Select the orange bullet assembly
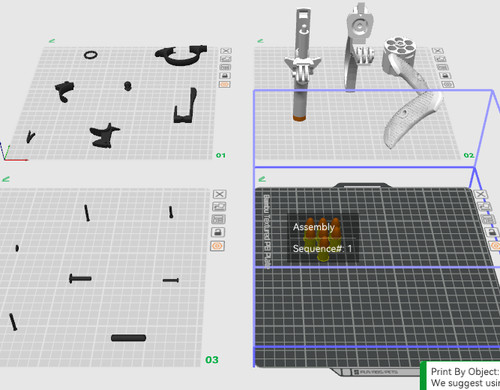The height and width of the screenshot is (390, 500). pyautogui.click(x=322, y=239)
